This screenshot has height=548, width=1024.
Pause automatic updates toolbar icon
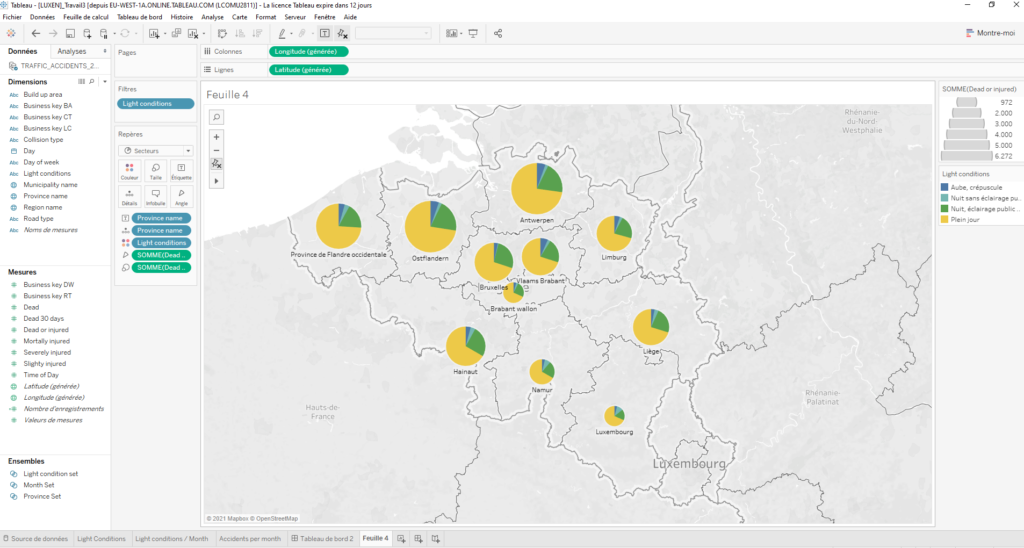point(104,33)
